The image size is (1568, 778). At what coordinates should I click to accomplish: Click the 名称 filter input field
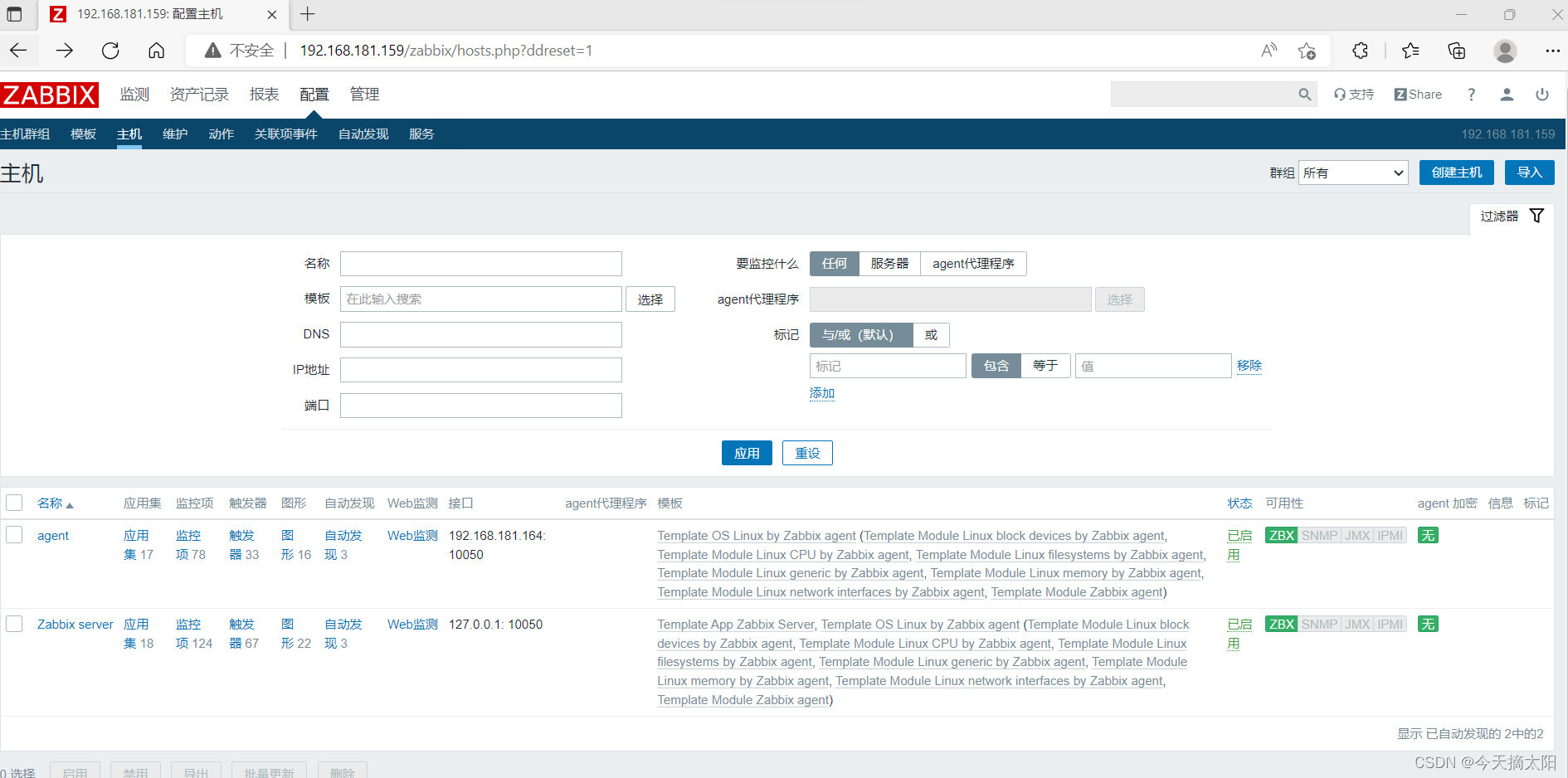point(481,264)
